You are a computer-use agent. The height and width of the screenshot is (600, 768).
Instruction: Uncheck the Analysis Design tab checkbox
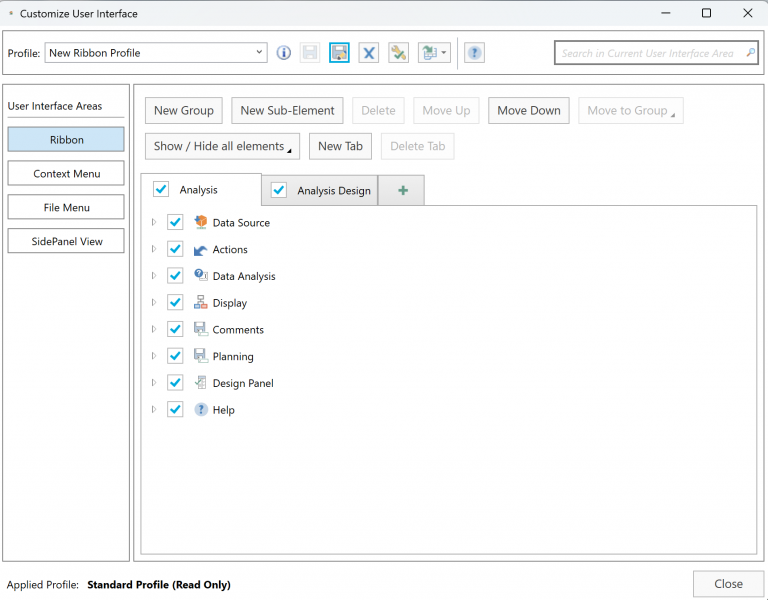[x=279, y=190]
